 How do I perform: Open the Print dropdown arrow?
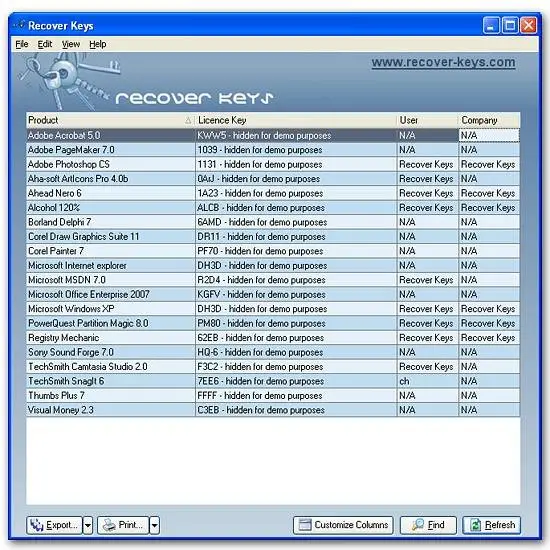[x=154, y=525]
